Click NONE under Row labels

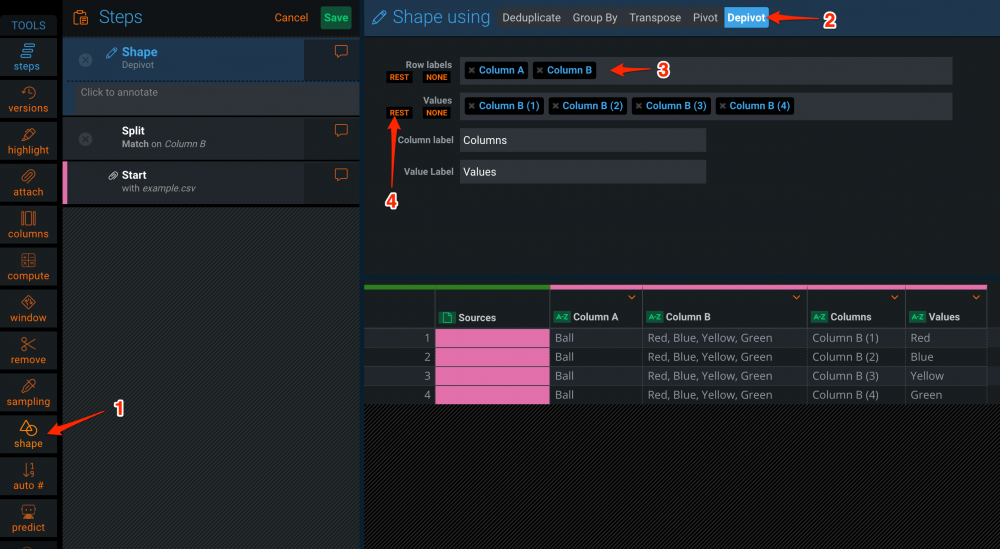437,77
